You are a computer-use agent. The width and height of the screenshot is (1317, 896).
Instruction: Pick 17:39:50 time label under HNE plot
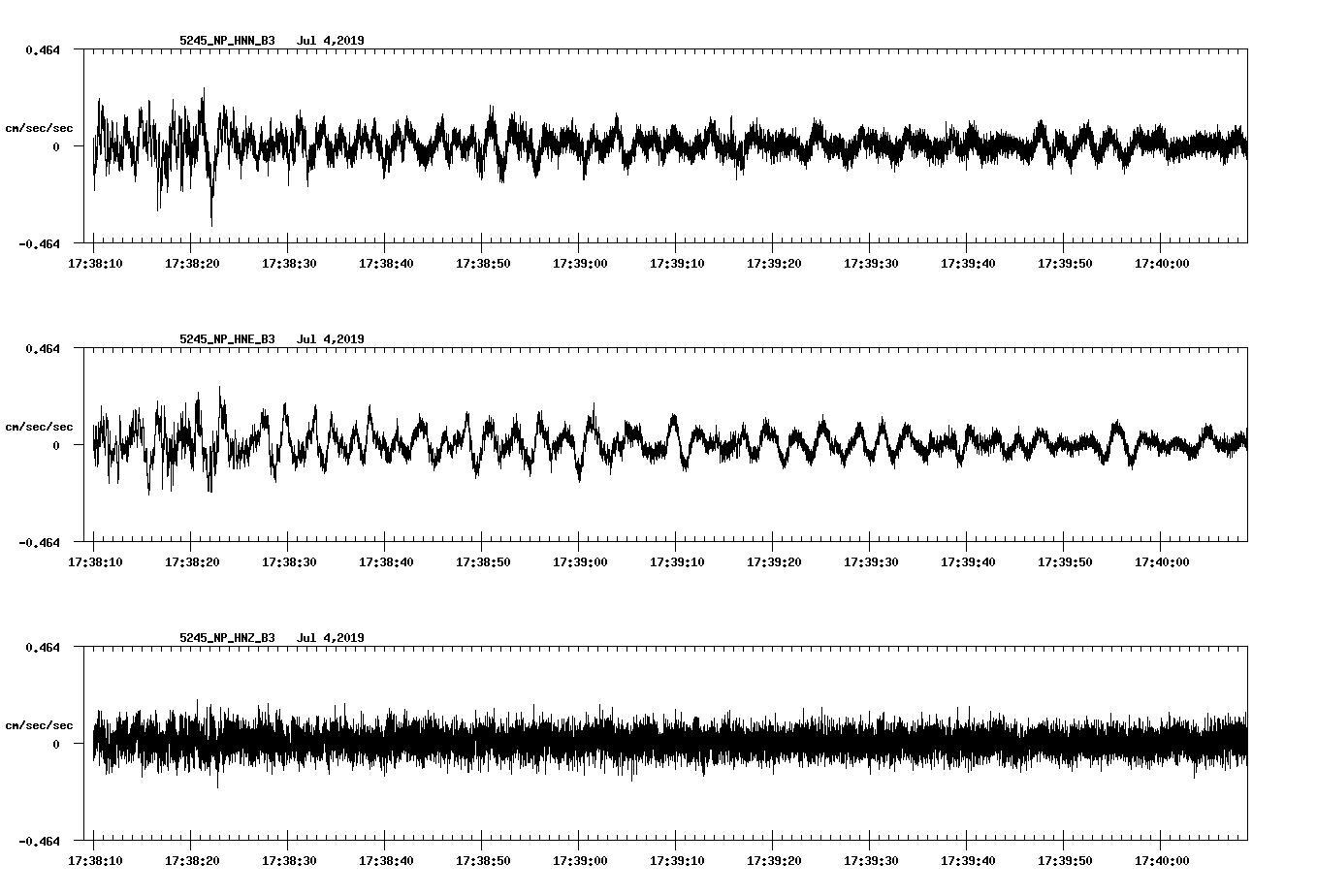click(x=1065, y=561)
